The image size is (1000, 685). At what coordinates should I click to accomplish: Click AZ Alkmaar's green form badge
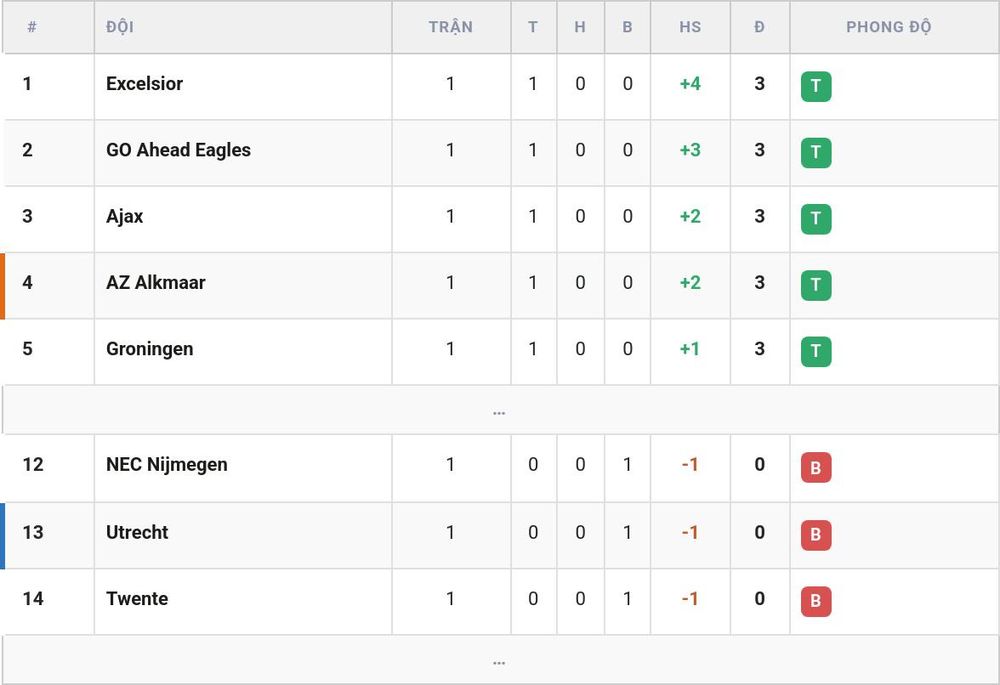(816, 285)
